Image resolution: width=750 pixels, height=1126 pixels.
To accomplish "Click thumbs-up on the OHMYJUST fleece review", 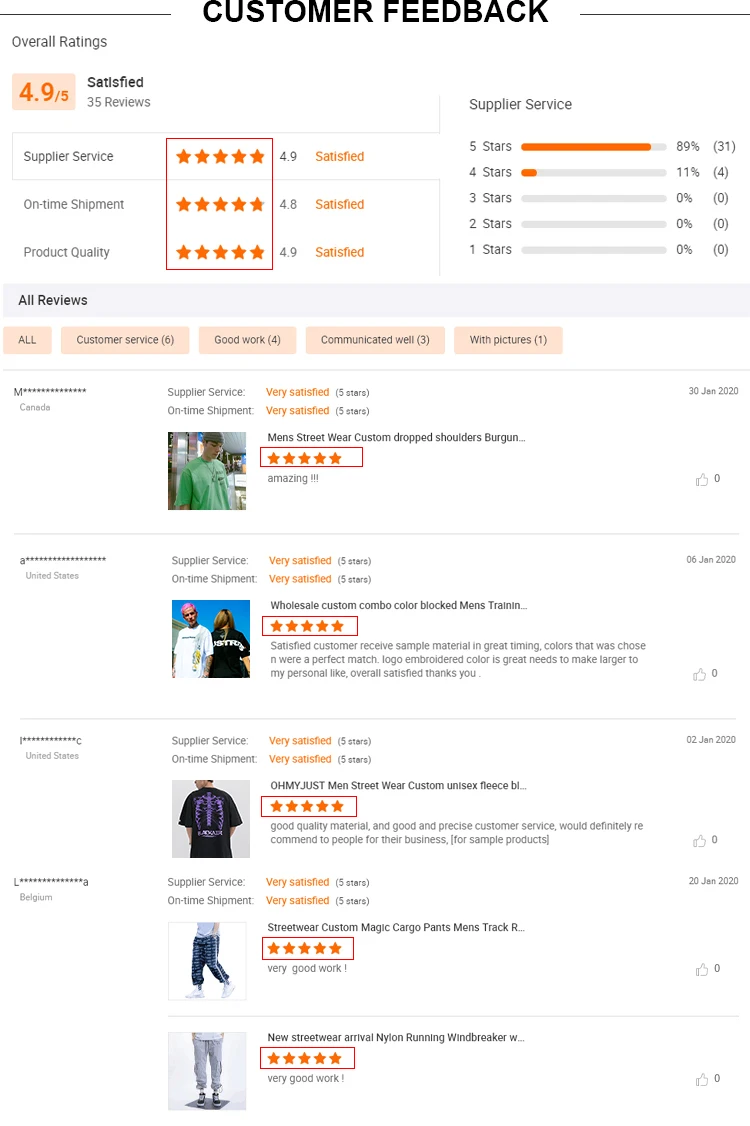I will click(x=700, y=841).
